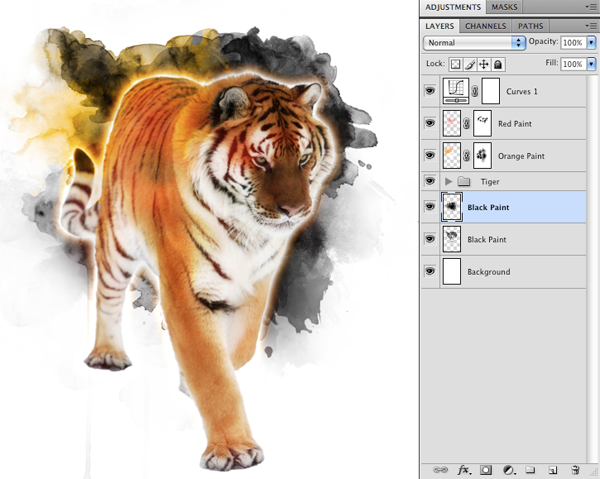Open the Normal blend mode dropdown
The width and height of the screenshot is (600, 479).
(x=474, y=42)
